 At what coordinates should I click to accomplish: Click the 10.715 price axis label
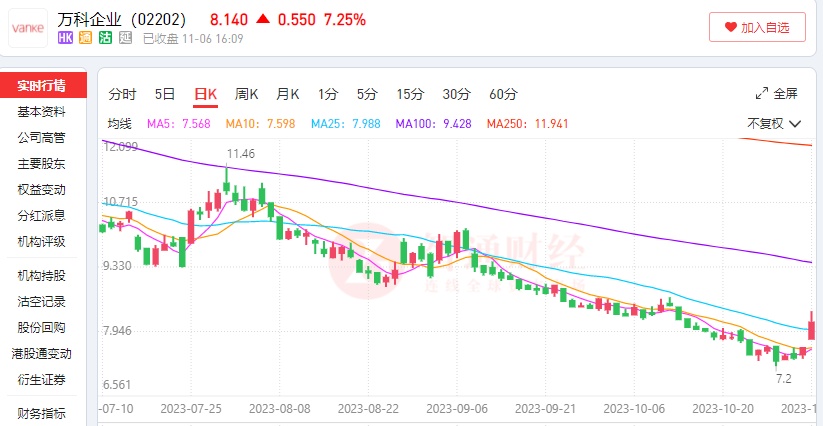click(x=121, y=202)
